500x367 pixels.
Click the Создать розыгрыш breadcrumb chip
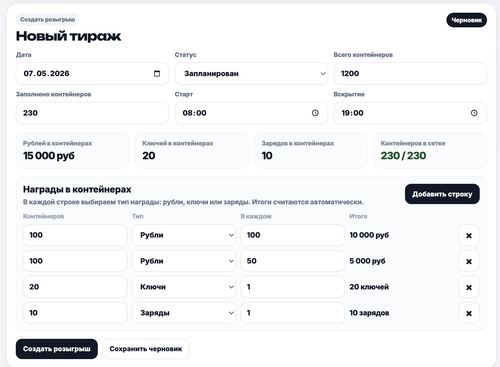[x=47, y=19]
